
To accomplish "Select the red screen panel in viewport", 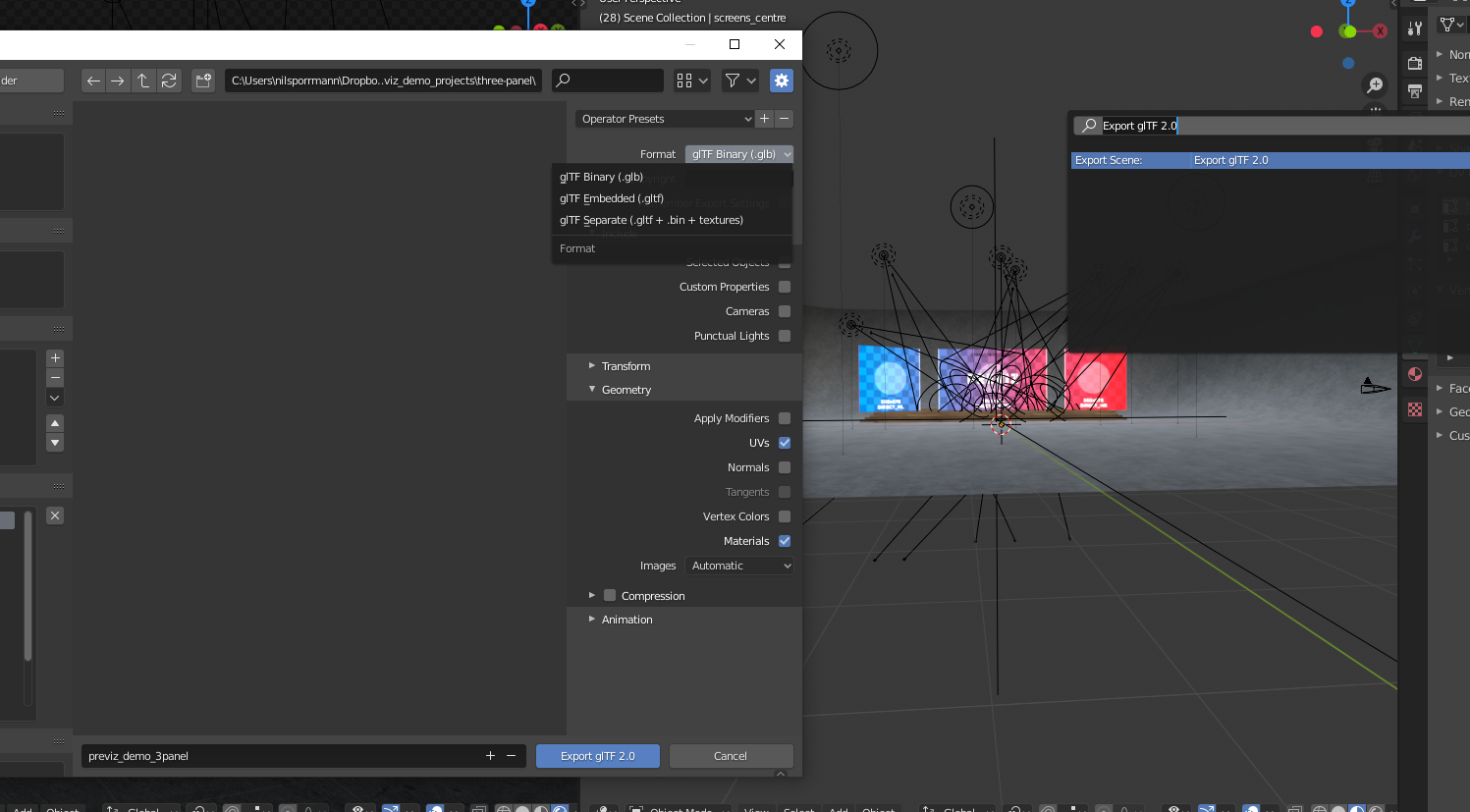I will point(1095,381).
